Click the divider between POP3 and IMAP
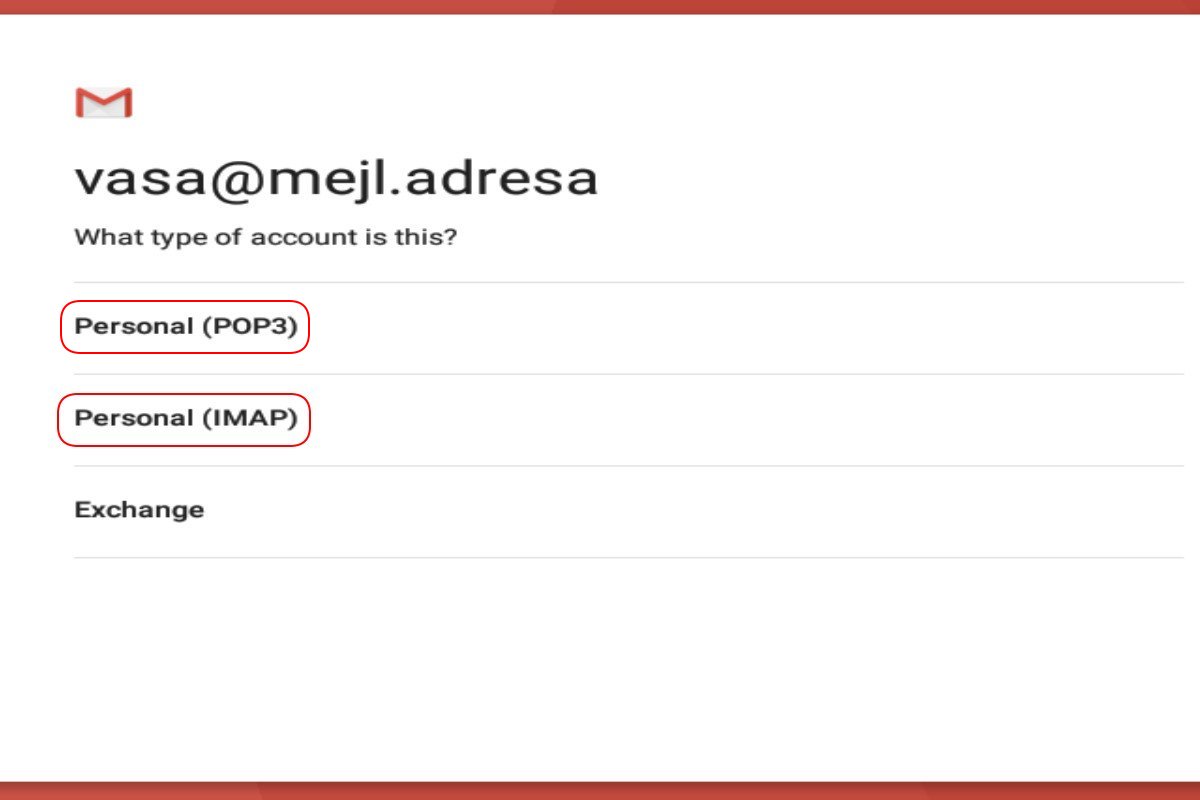Screen dimensions: 1200x800 point(629,374)
